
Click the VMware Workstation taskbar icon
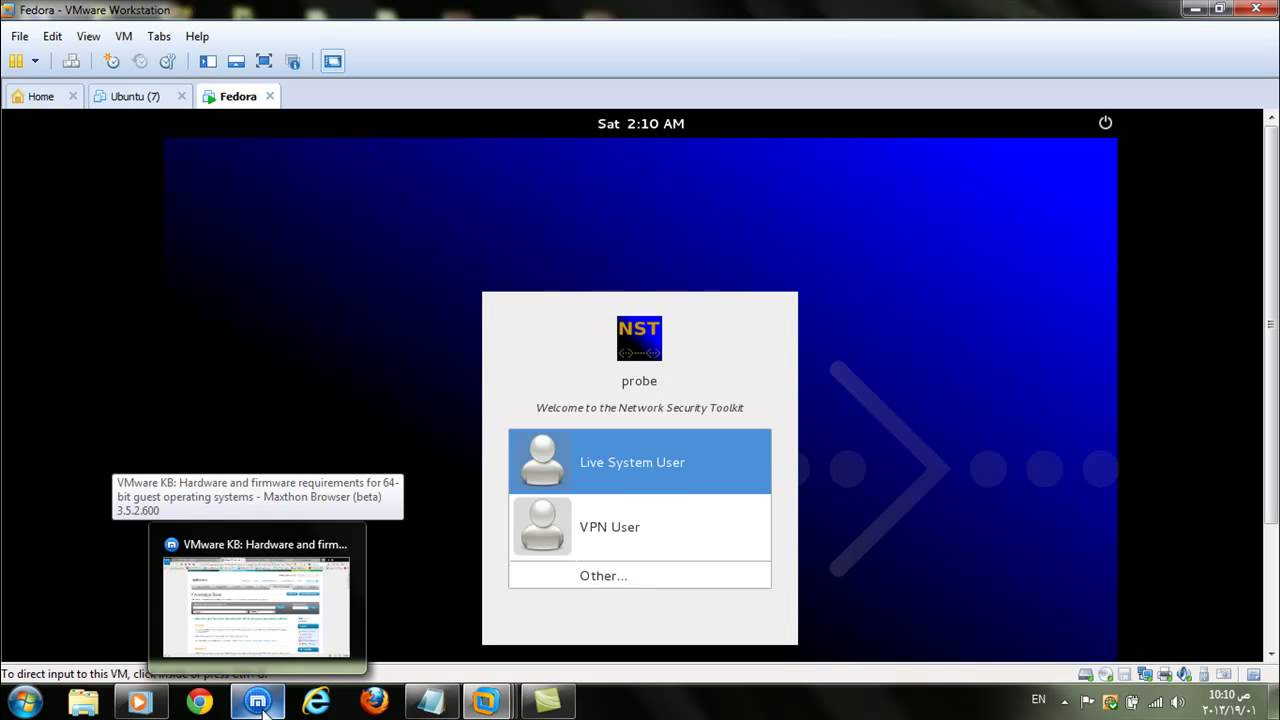click(487, 702)
